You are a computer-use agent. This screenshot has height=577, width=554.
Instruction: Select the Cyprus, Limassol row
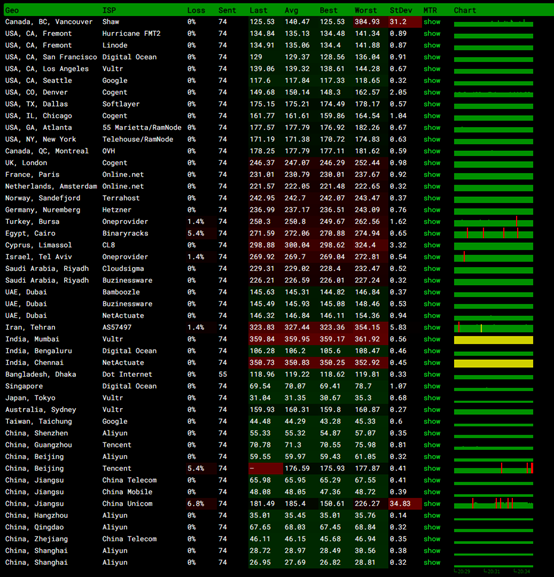point(269,245)
